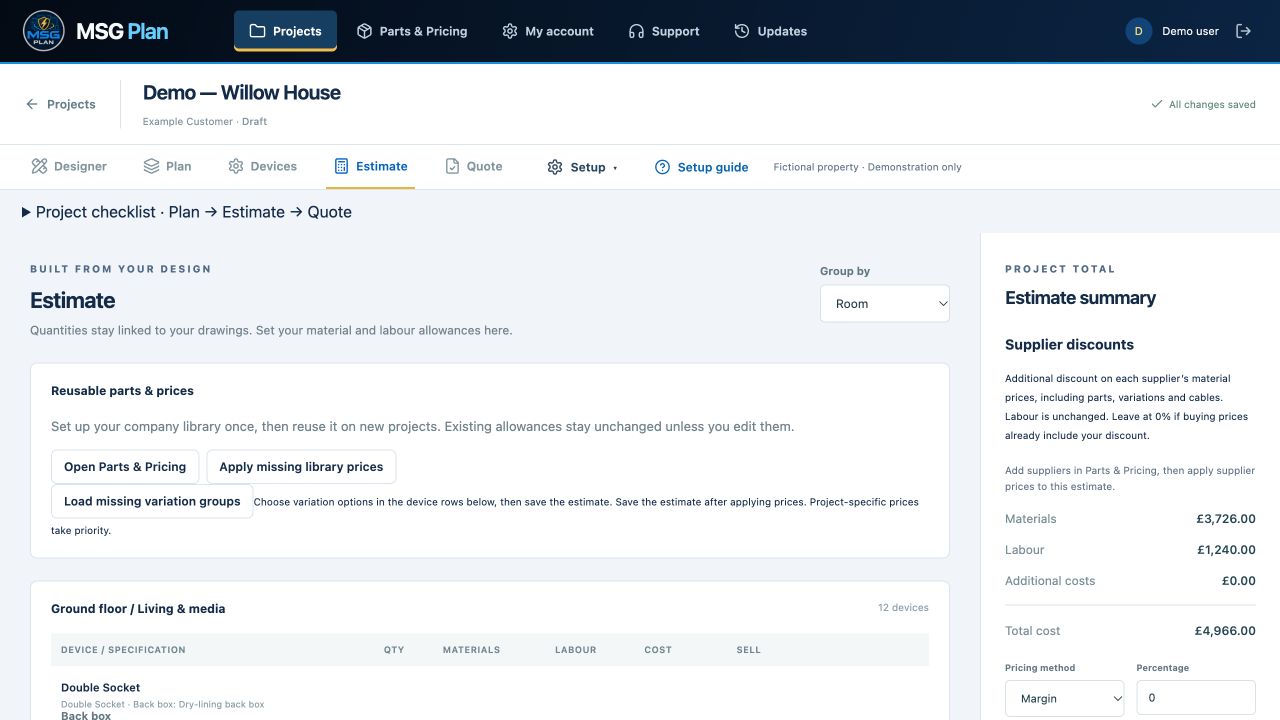This screenshot has width=1280, height=720.
Task: Click the document check icon for Quote
Action: click(x=452, y=166)
